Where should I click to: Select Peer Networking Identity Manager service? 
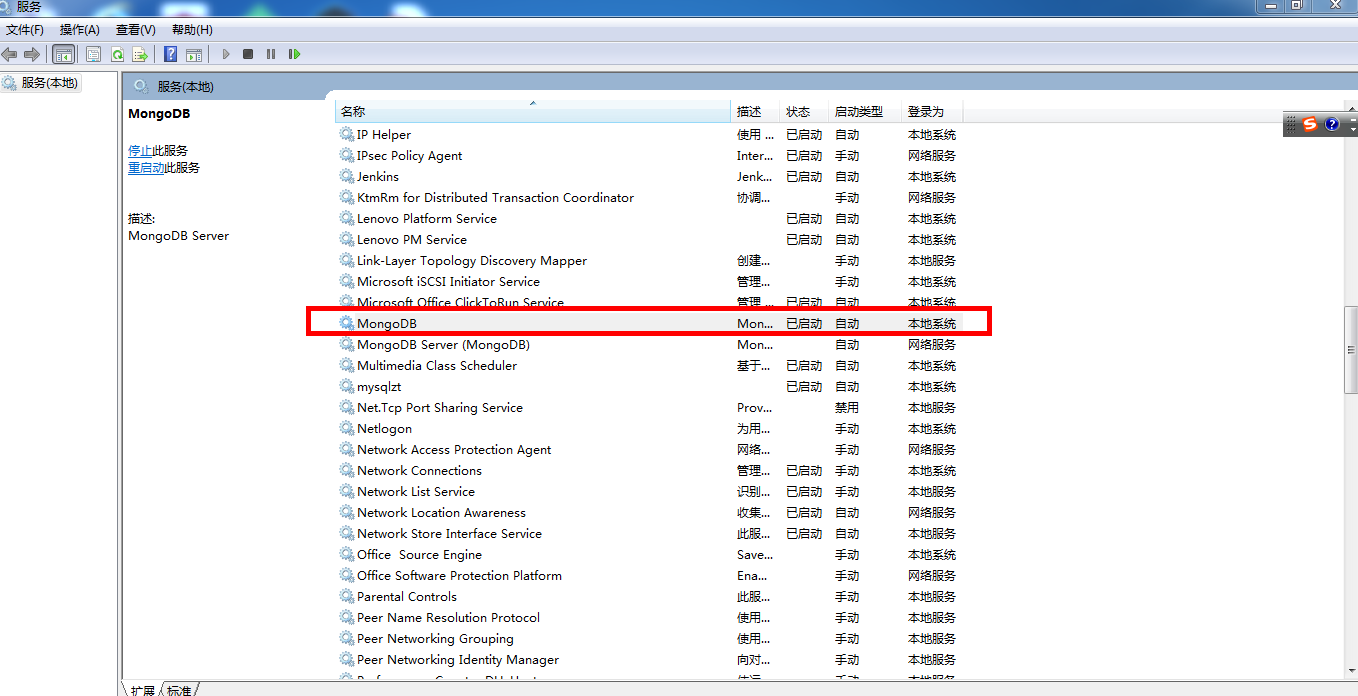point(648,659)
